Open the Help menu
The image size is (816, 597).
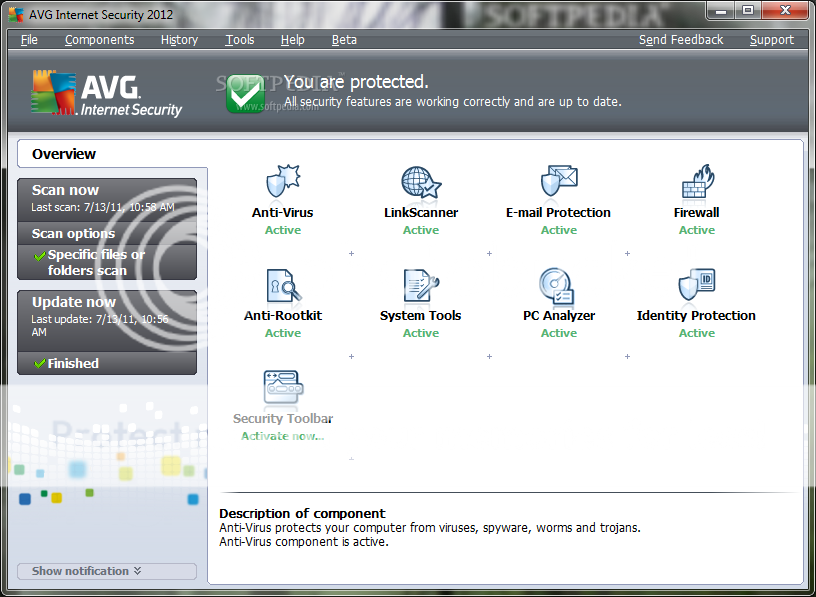coord(292,40)
